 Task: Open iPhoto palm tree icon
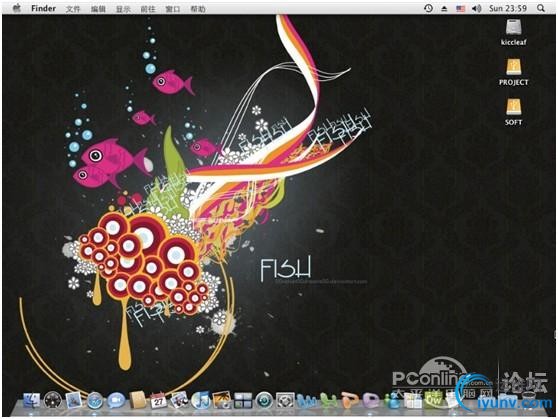pos(222,400)
